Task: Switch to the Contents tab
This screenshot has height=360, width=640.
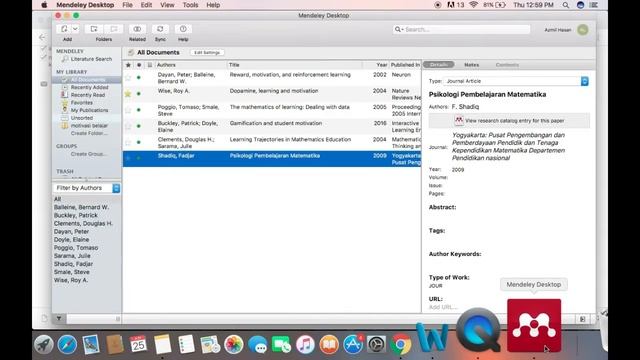Action: coord(507,65)
